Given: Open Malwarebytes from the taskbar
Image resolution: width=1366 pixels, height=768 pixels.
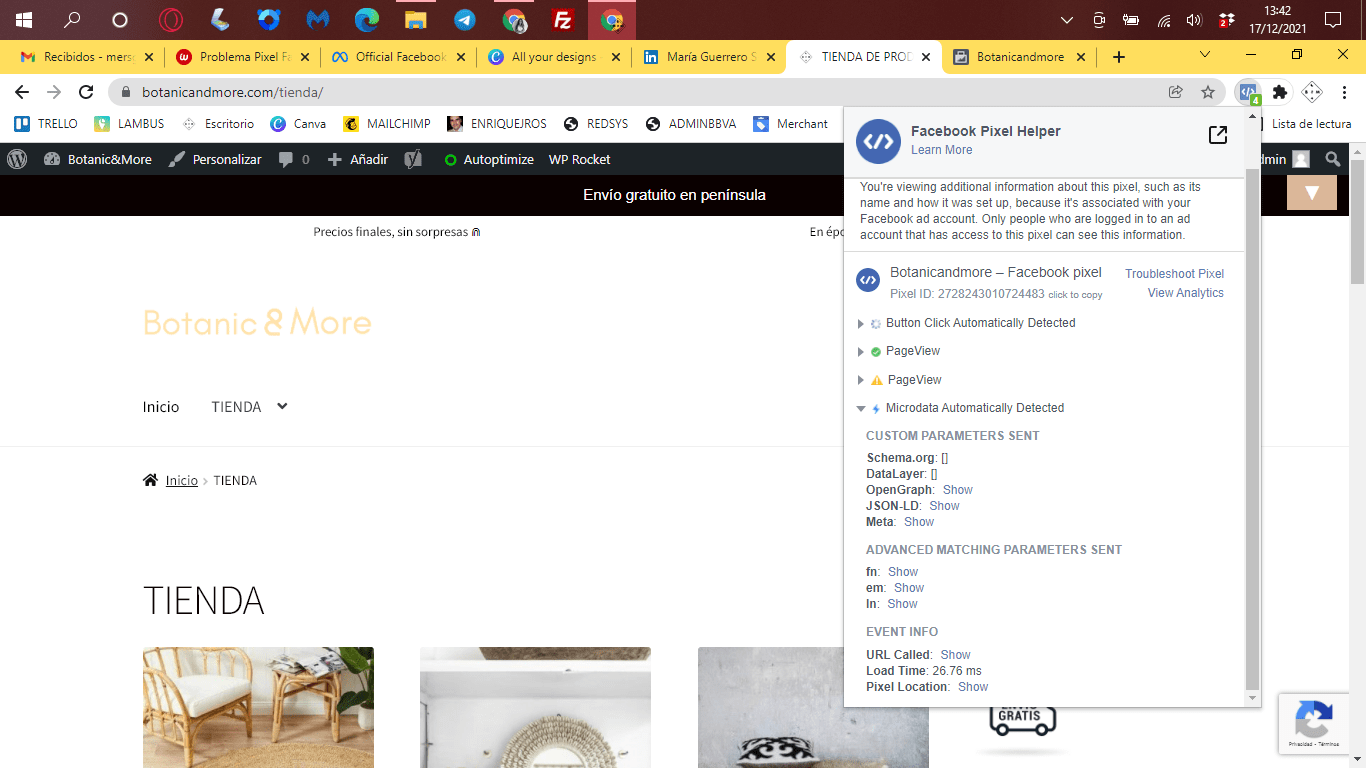Looking at the screenshot, I should coord(318,19).
